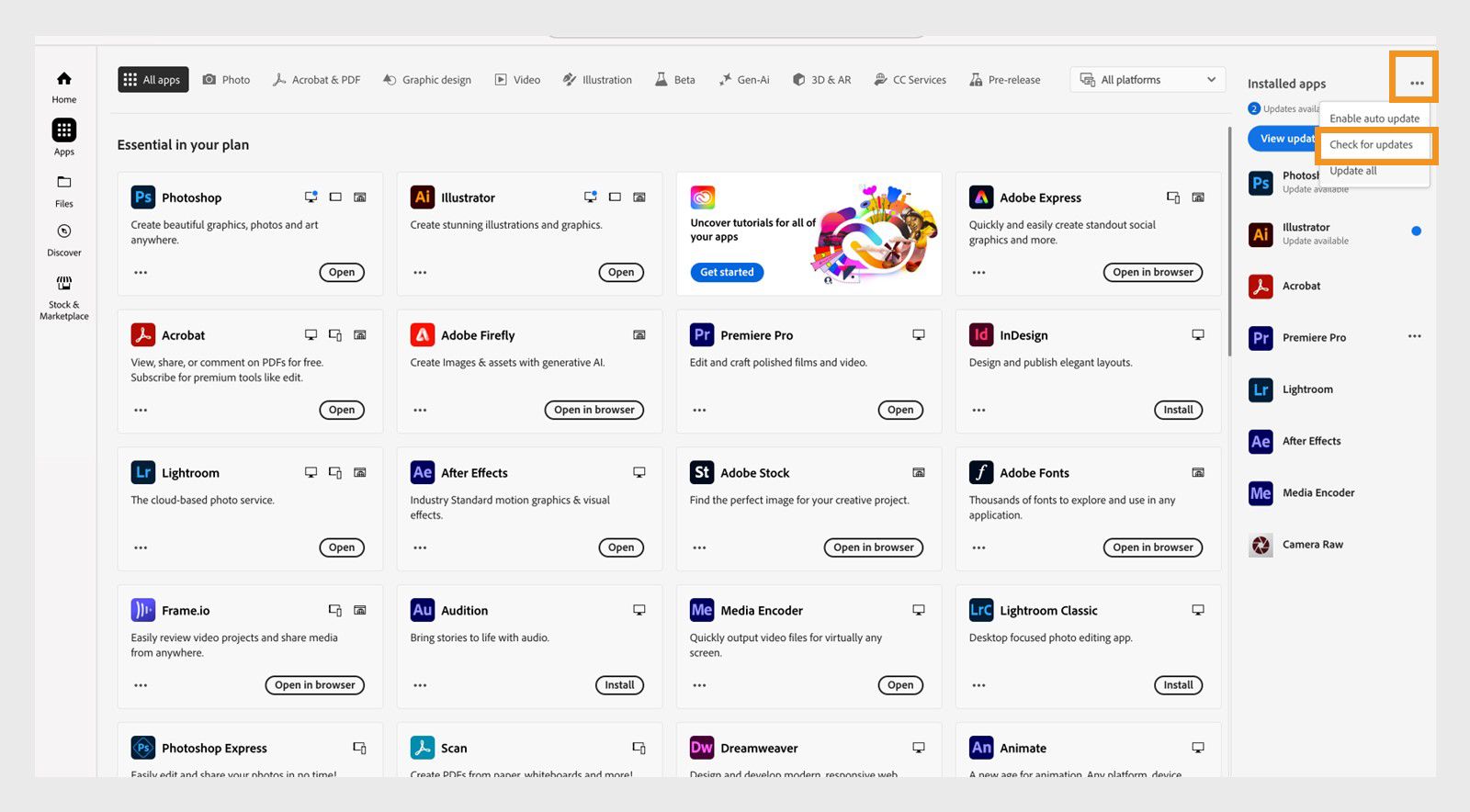Click the Dreamweaver card icon

coord(702,748)
